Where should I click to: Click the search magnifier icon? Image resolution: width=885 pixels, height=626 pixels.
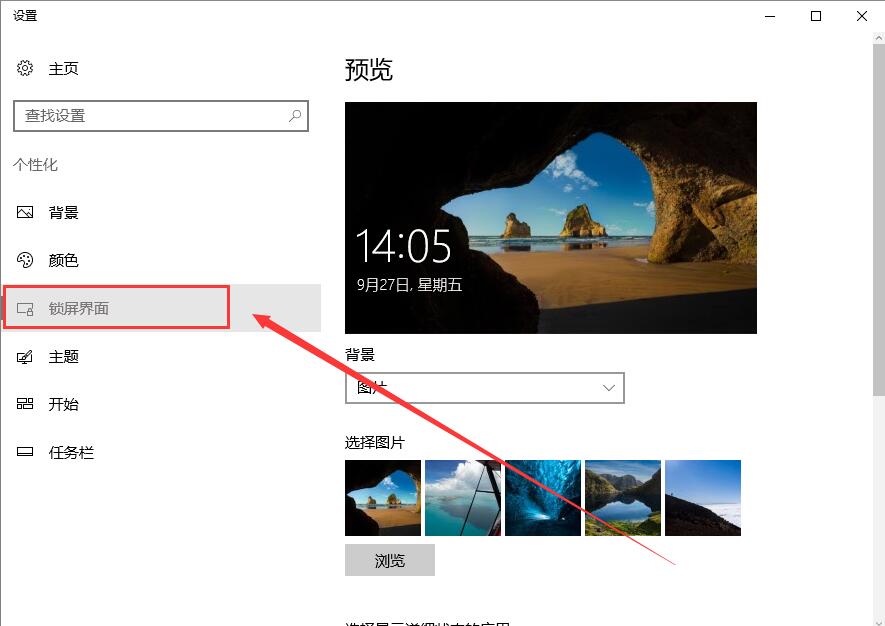point(295,116)
